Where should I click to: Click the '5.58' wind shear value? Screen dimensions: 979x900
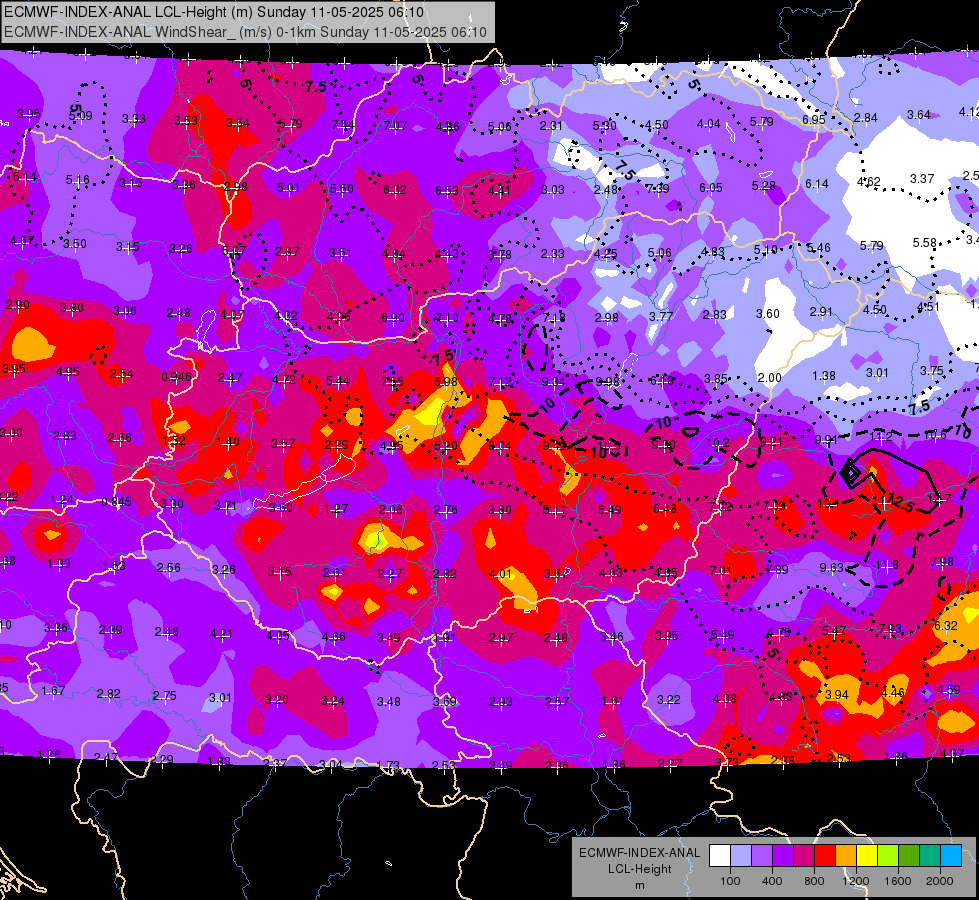(925, 242)
